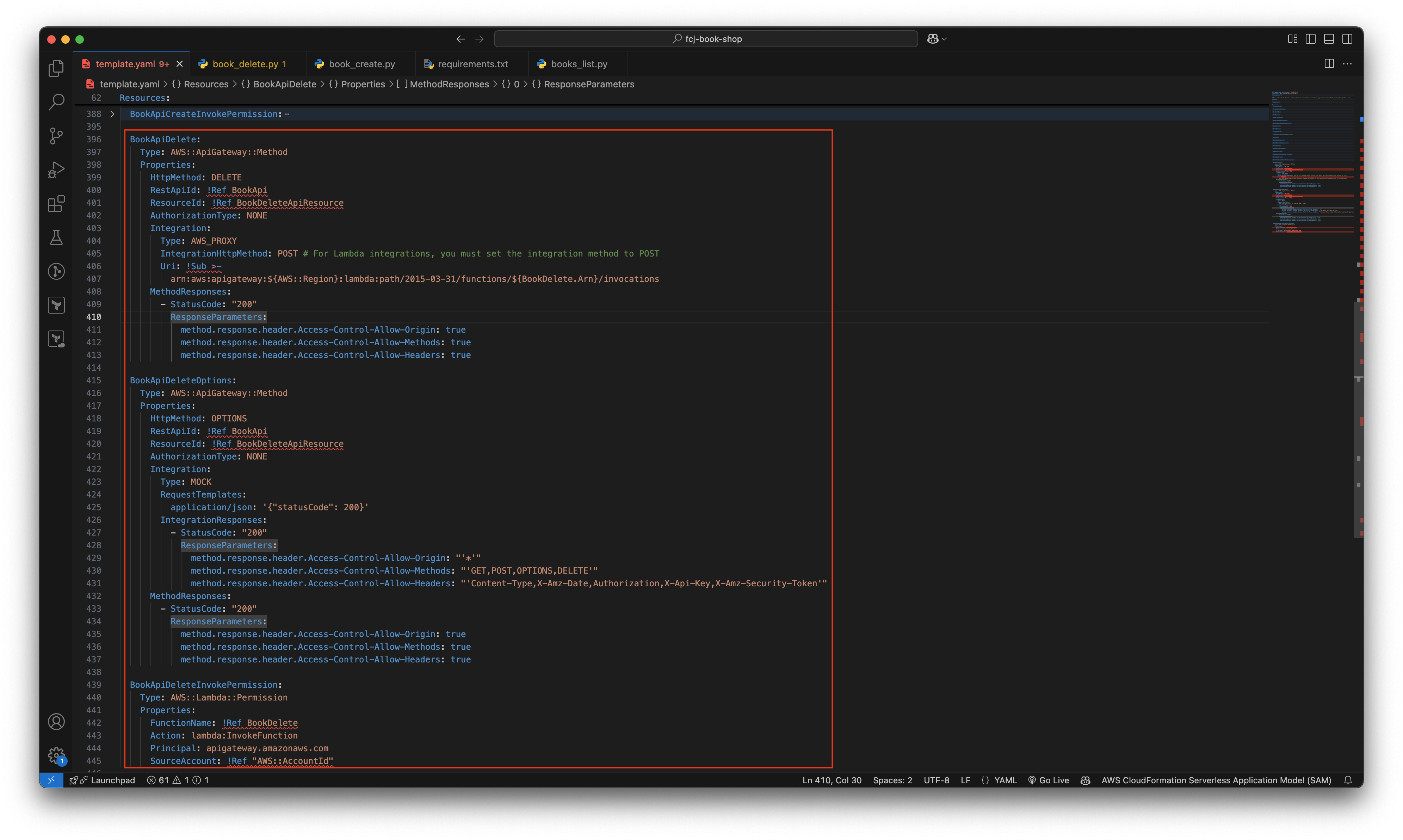Click the warnings count beside the triangle icon
The width and height of the screenshot is (1403, 840).
(x=181, y=780)
